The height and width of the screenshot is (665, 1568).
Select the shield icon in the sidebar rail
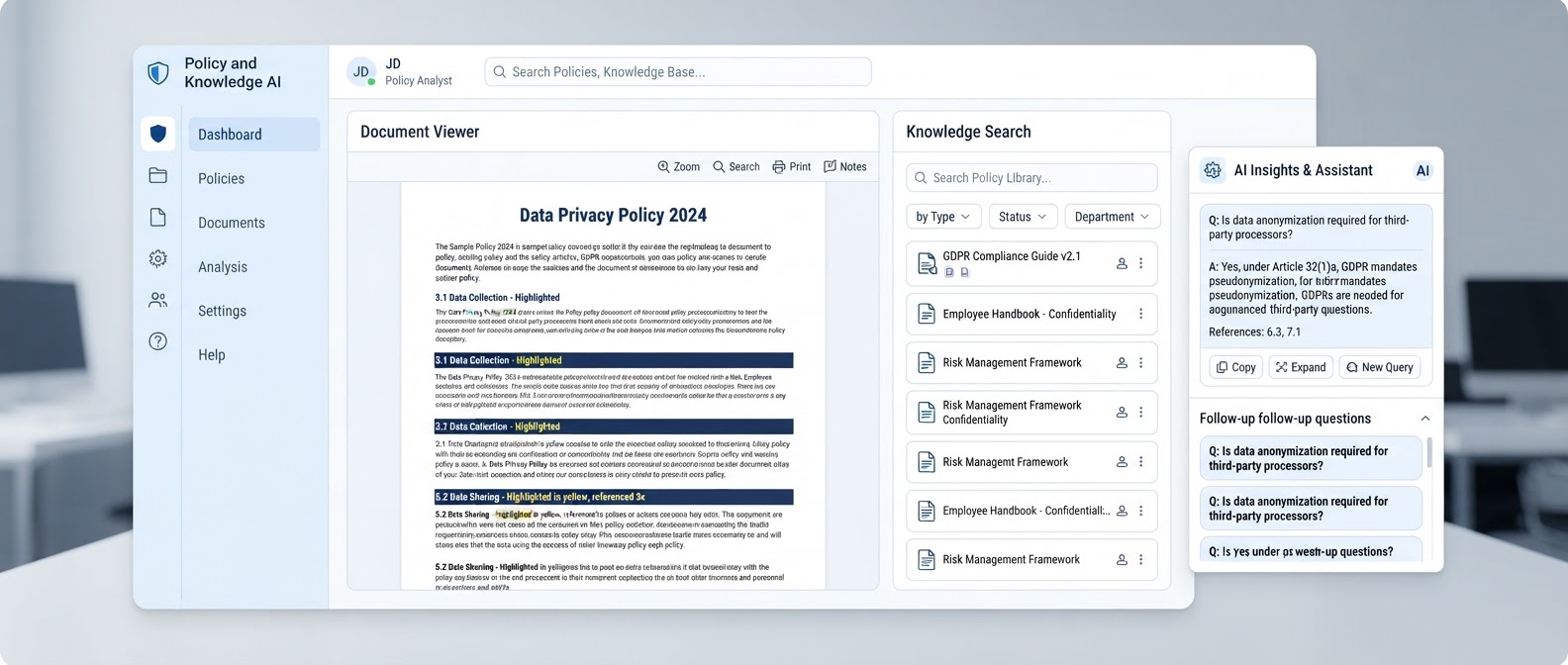(x=158, y=134)
